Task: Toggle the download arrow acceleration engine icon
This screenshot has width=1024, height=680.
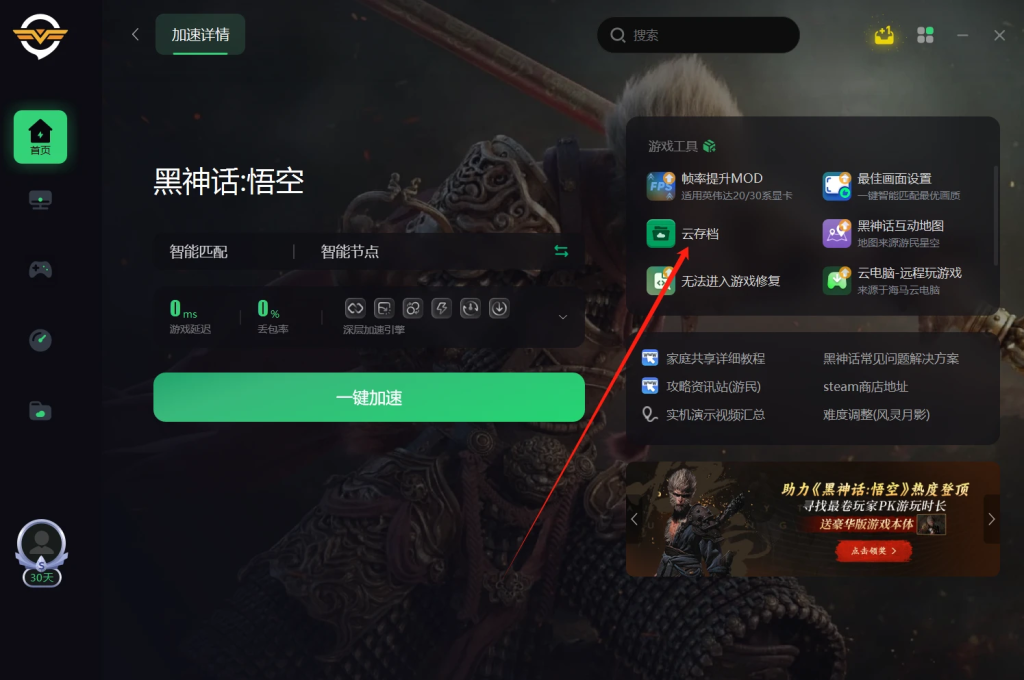Action: [x=499, y=308]
